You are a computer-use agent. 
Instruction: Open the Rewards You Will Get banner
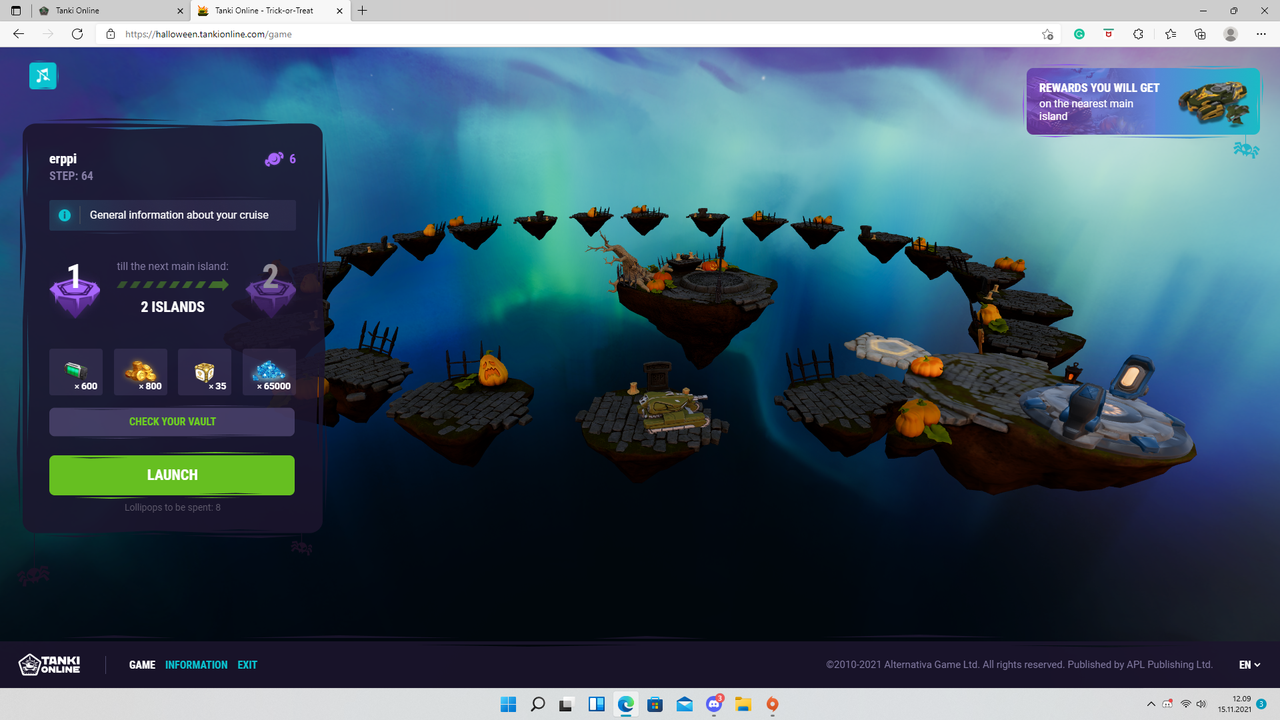coord(1143,101)
